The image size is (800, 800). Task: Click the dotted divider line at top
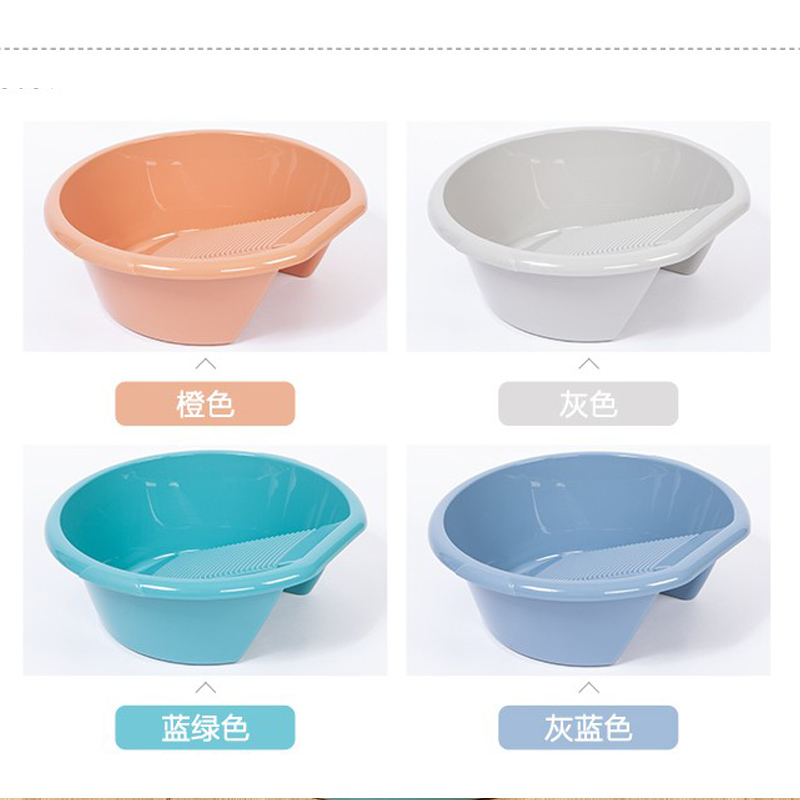pyautogui.click(x=400, y=49)
